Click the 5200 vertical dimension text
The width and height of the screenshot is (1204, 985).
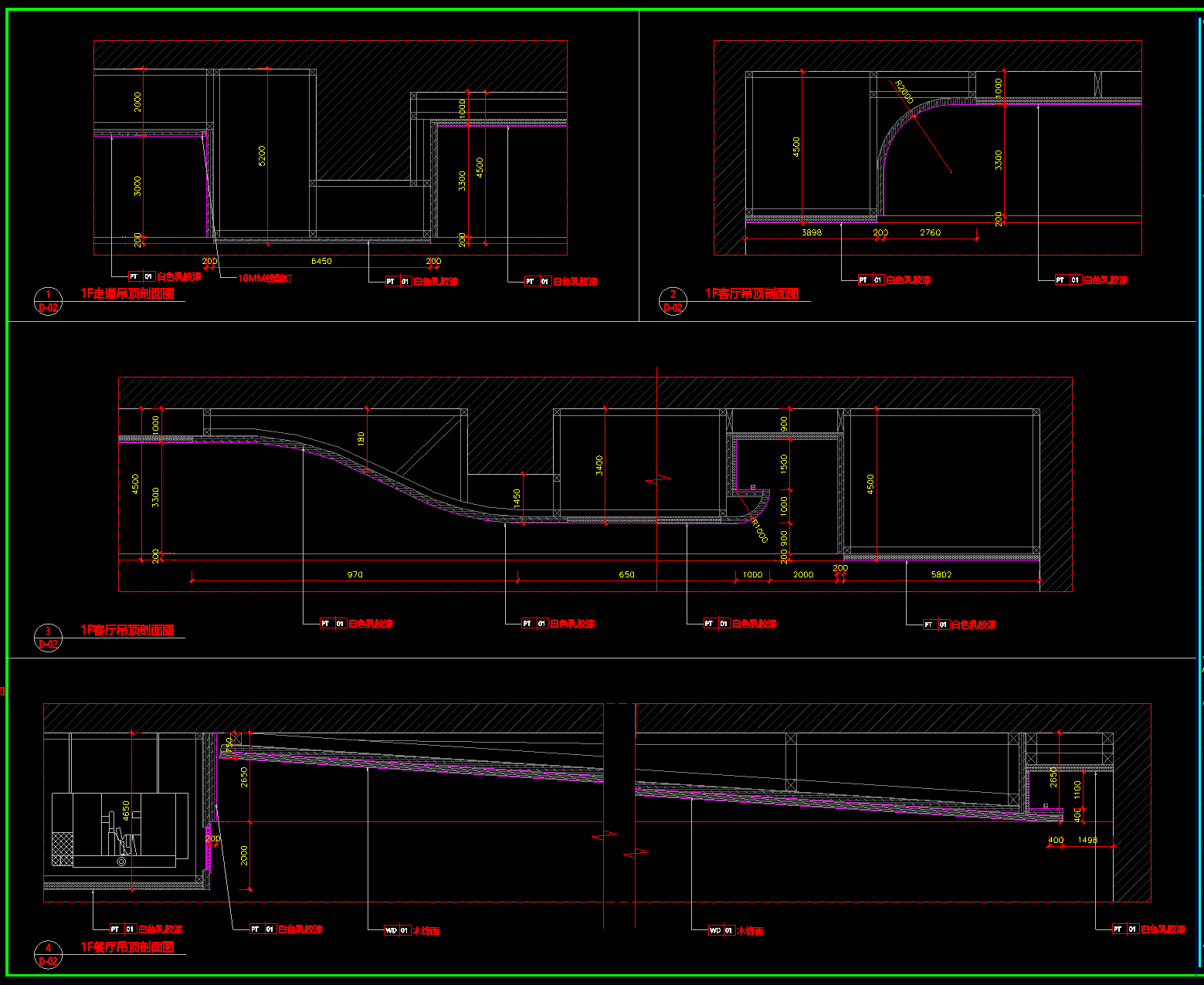262,155
